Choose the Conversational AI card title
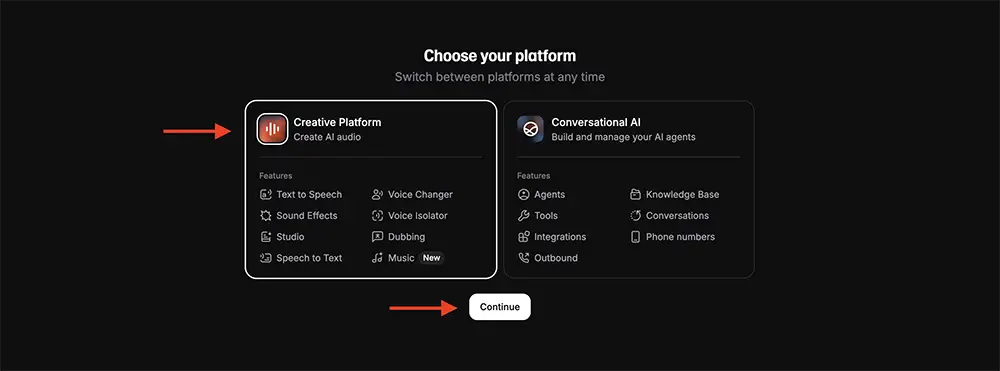This screenshot has width=1000, height=371. click(x=596, y=122)
